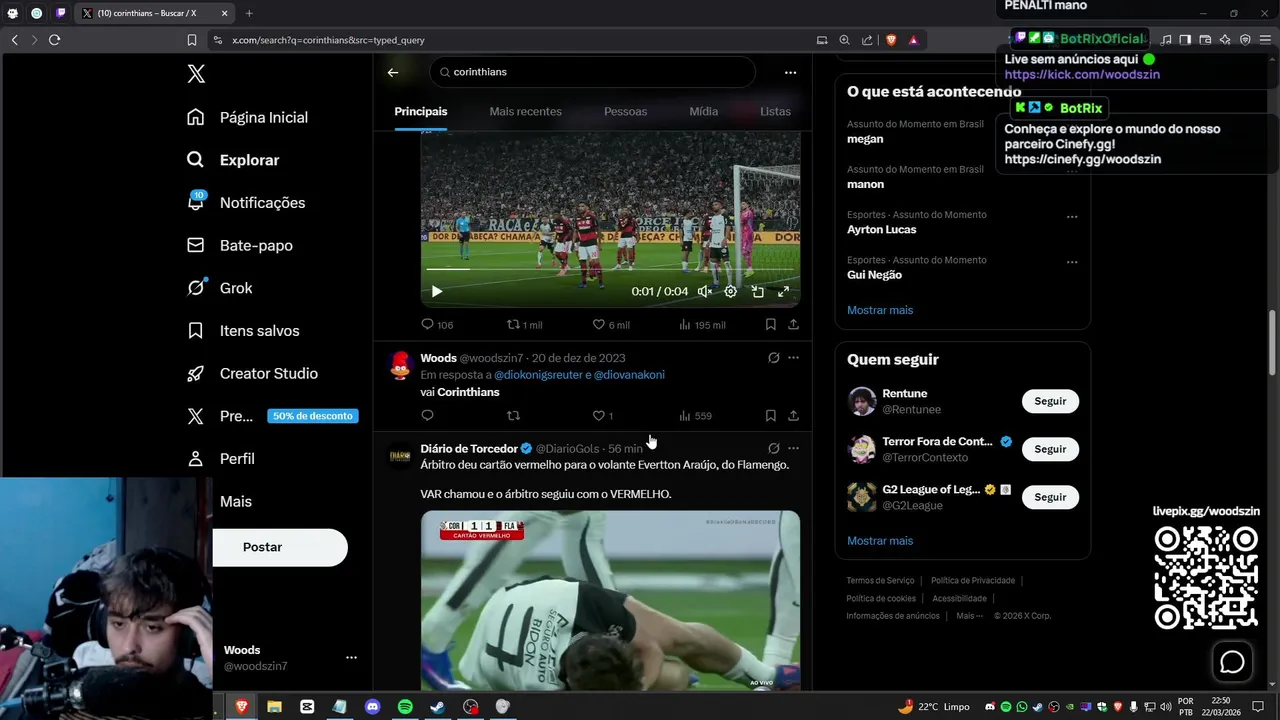The image size is (1280, 720).
Task: Open the @diokonigsreuter mention link
Action: click(x=538, y=375)
